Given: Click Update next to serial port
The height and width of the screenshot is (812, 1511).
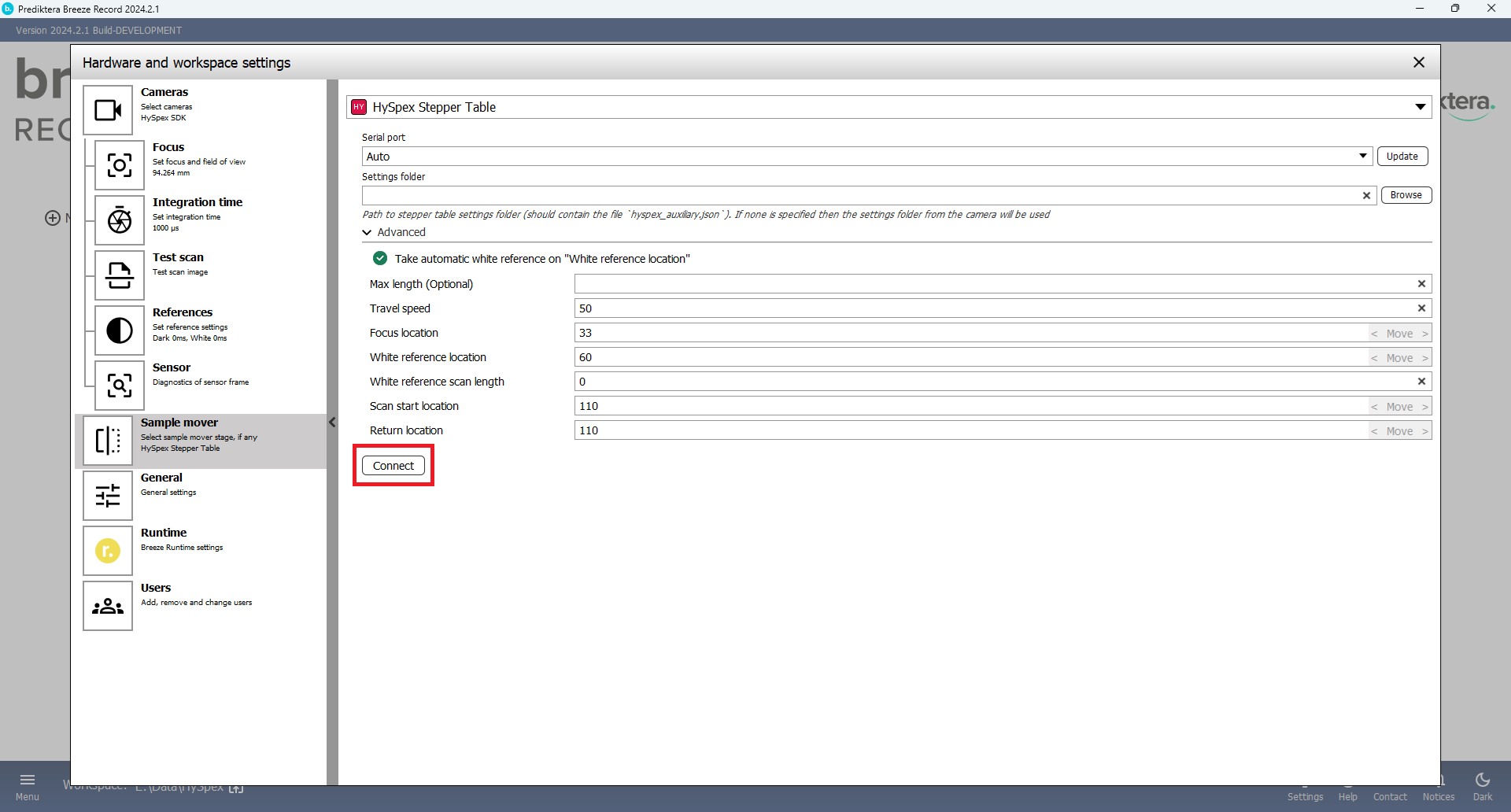Looking at the screenshot, I should click(1402, 157).
